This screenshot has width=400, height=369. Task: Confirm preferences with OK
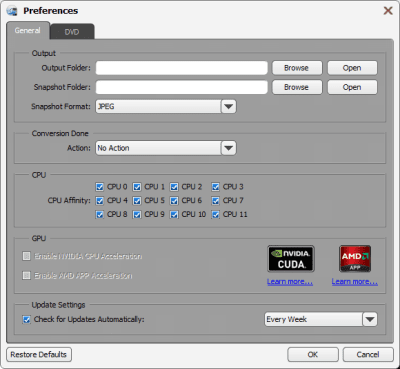click(313, 355)
